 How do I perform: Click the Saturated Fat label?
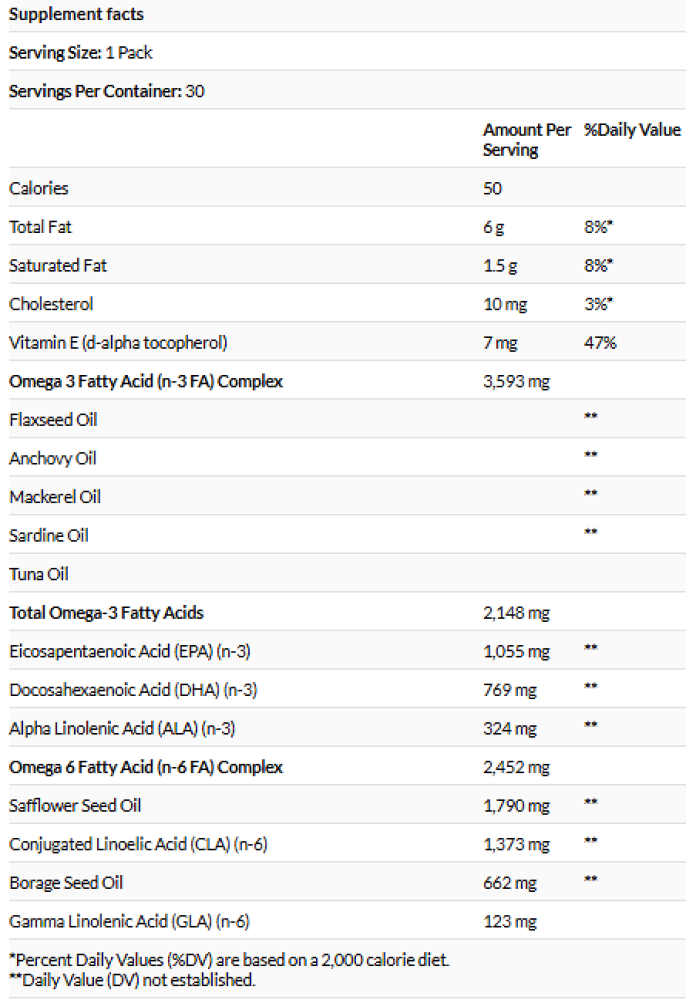pyautogui.click(x=58, y=266)
